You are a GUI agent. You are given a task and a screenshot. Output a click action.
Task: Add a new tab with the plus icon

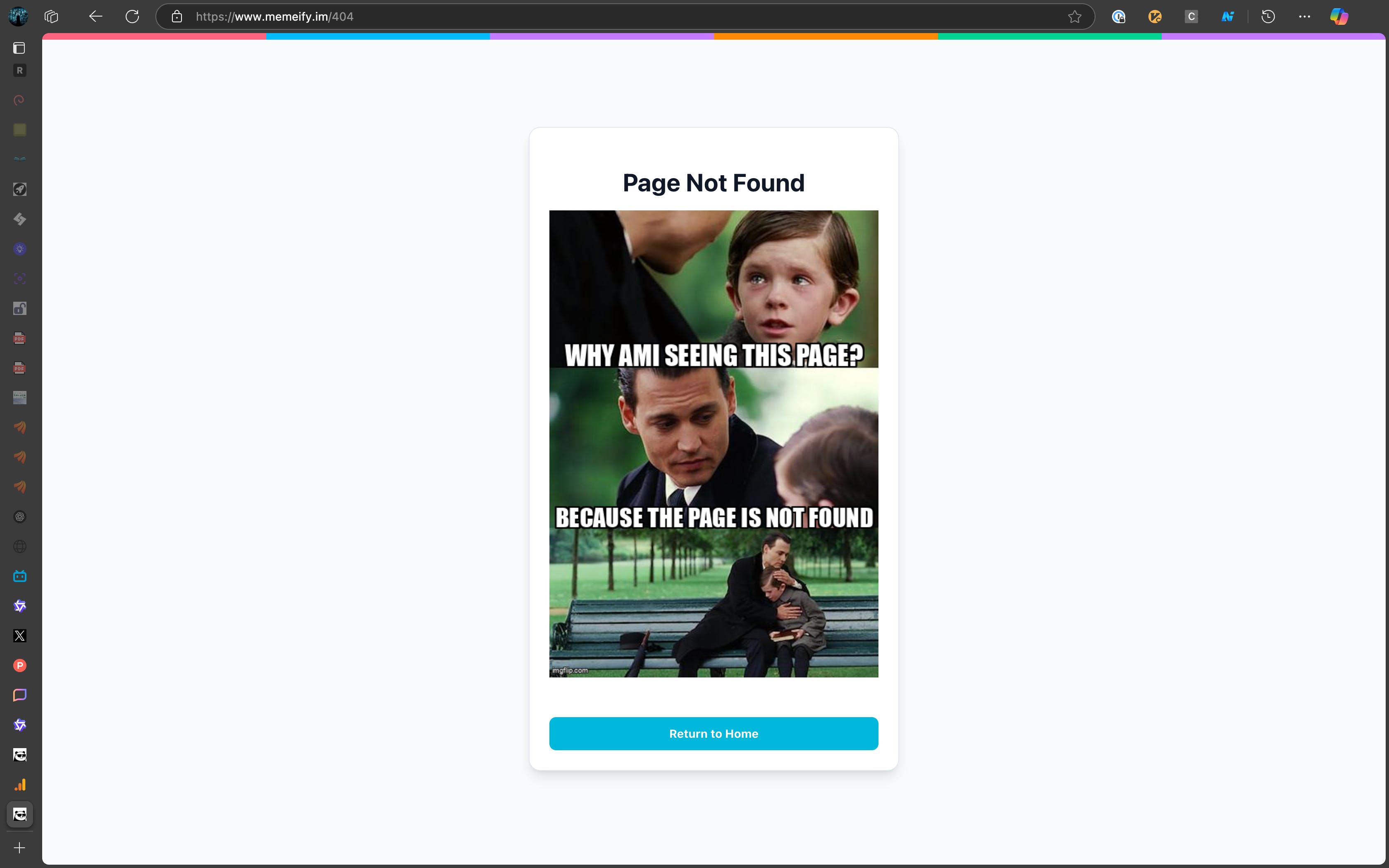tap(19, 848)
